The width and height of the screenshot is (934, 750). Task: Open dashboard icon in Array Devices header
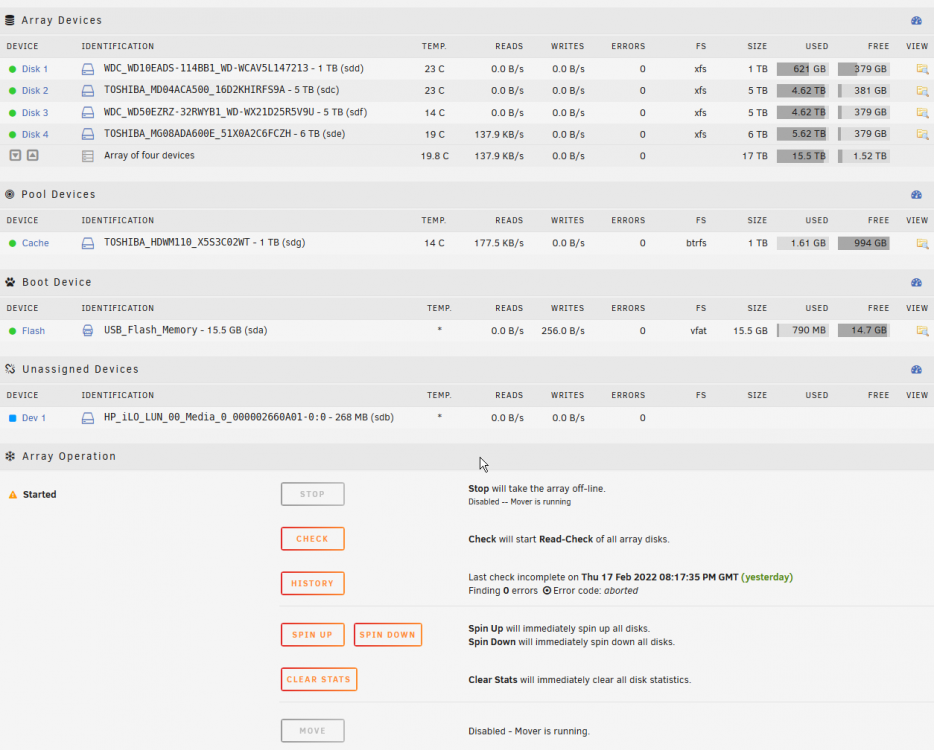click(916, 21)
